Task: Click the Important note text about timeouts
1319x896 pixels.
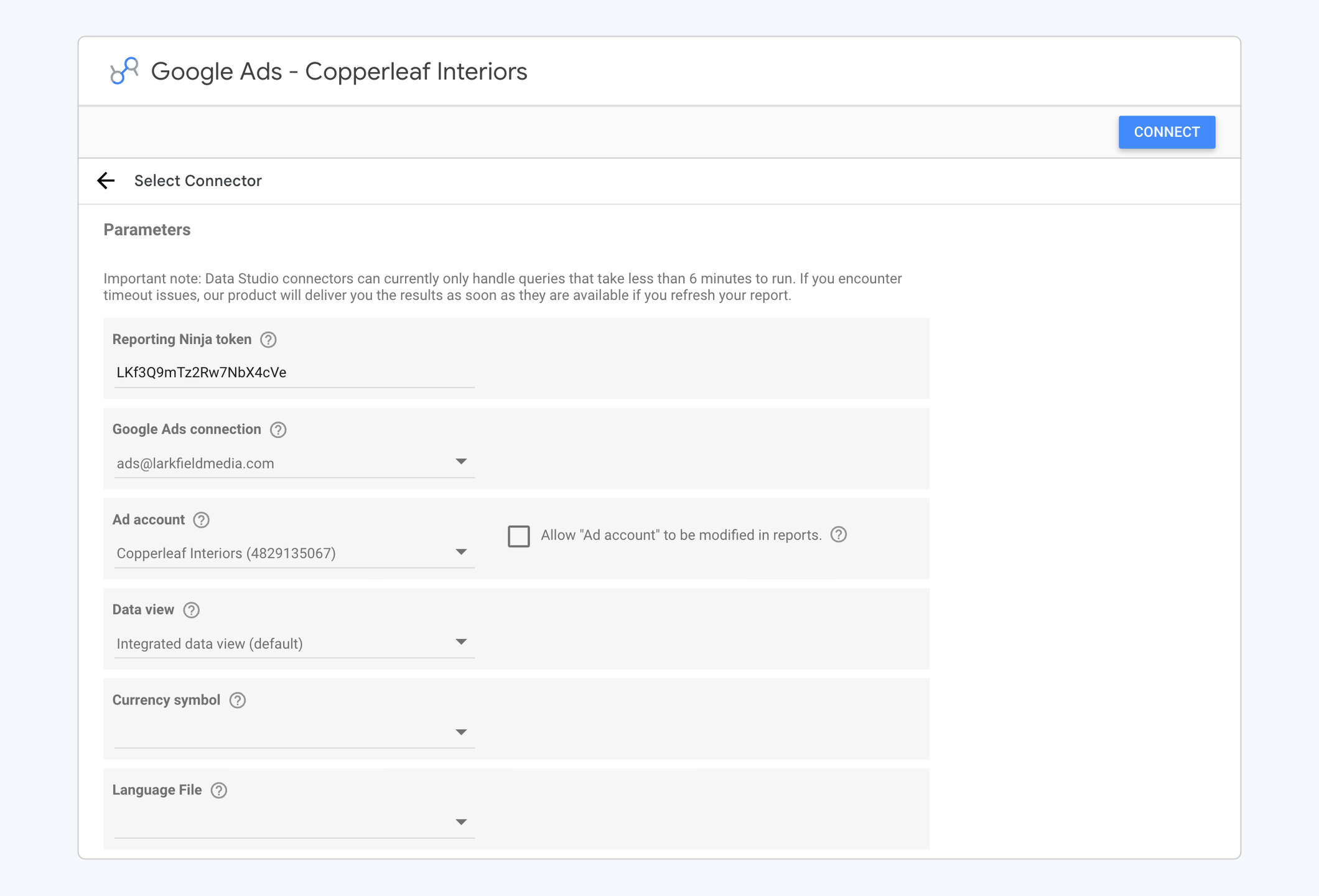Action: point(503,287)
